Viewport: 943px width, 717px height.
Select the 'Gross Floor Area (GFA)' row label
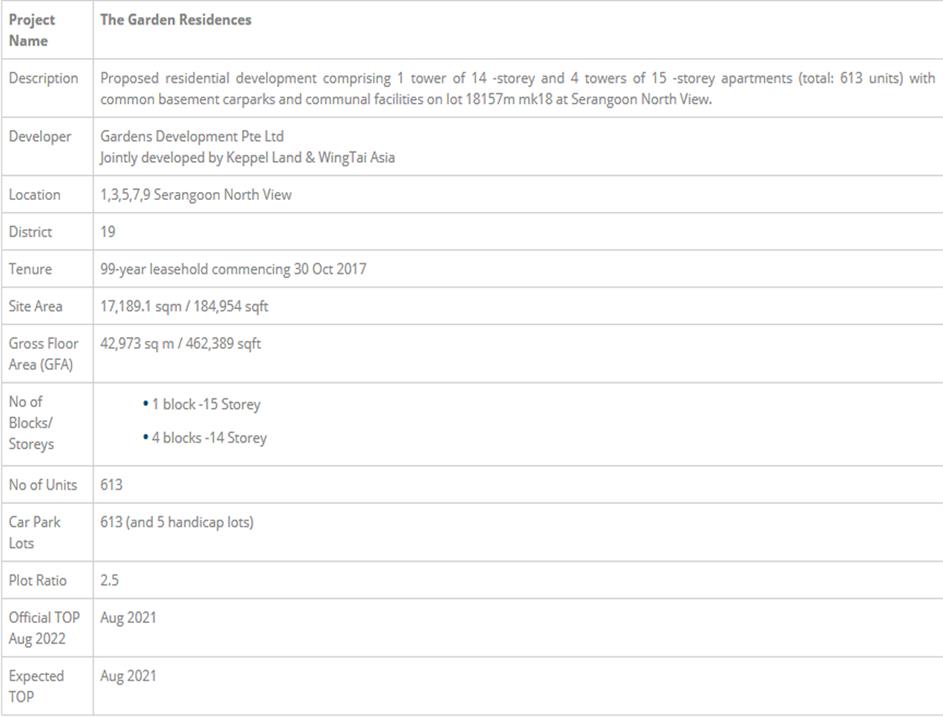click(x=44, y=354)
